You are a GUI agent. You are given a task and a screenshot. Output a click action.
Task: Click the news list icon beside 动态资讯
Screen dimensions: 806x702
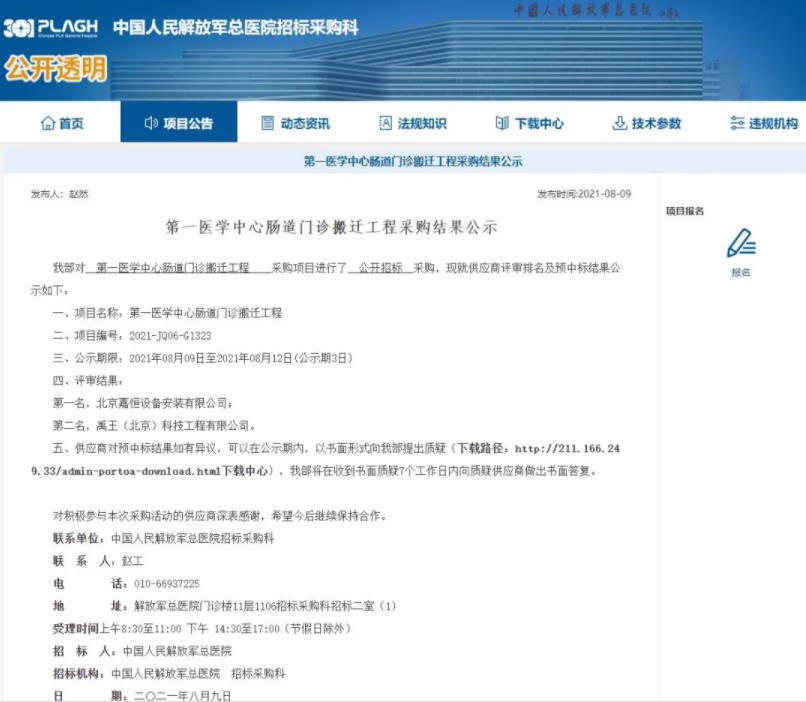coord(267,123)
